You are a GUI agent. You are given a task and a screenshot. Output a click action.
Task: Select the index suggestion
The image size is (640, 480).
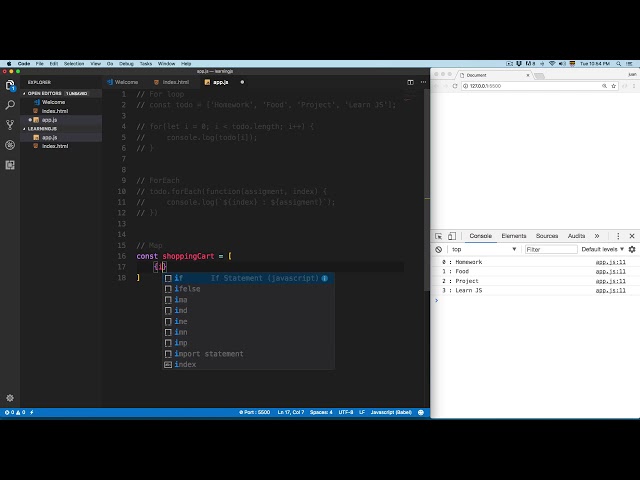click(249, 365)
